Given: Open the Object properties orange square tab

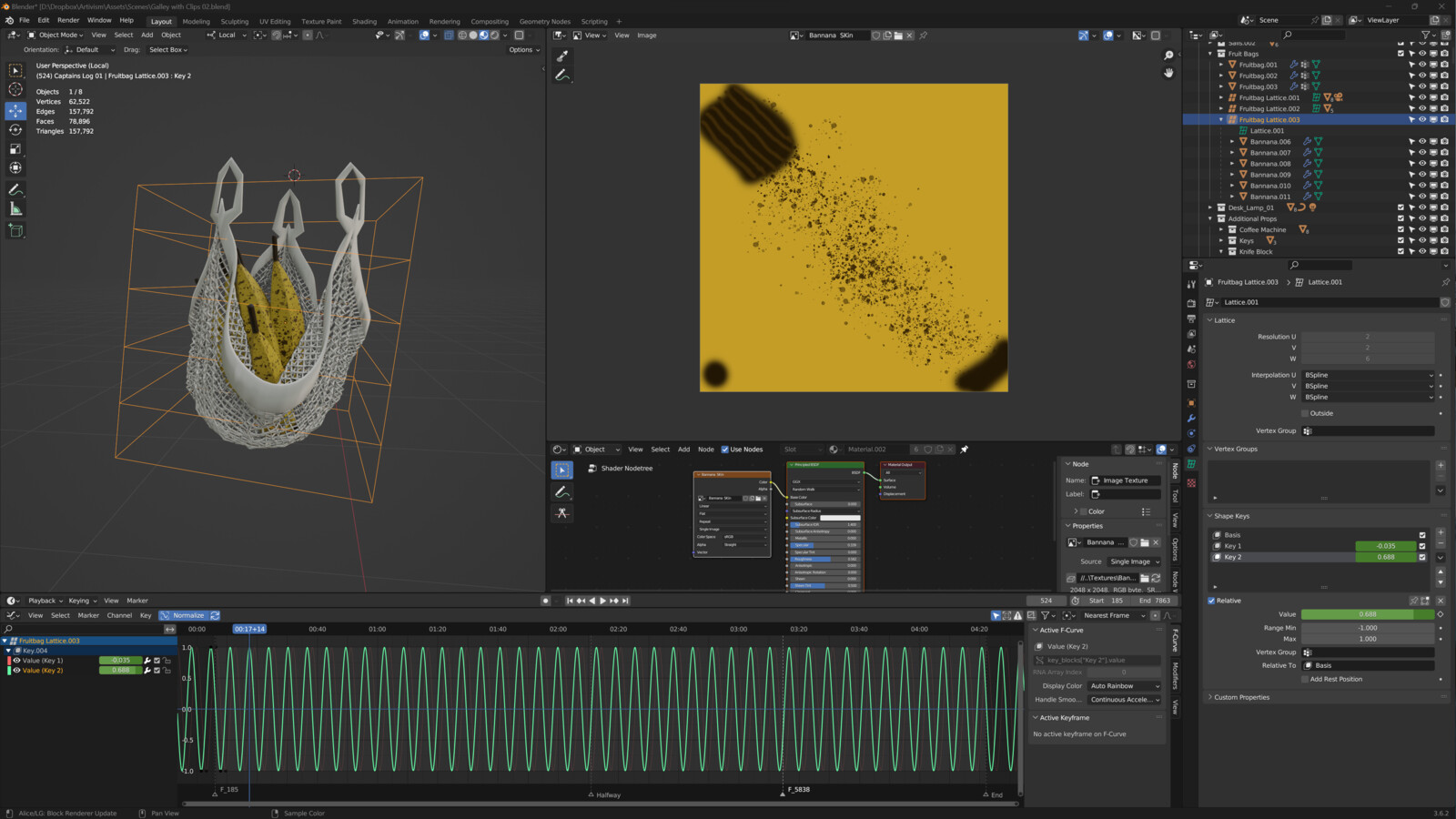Looking at the screenshot, I should click(x=1191, y=402).
